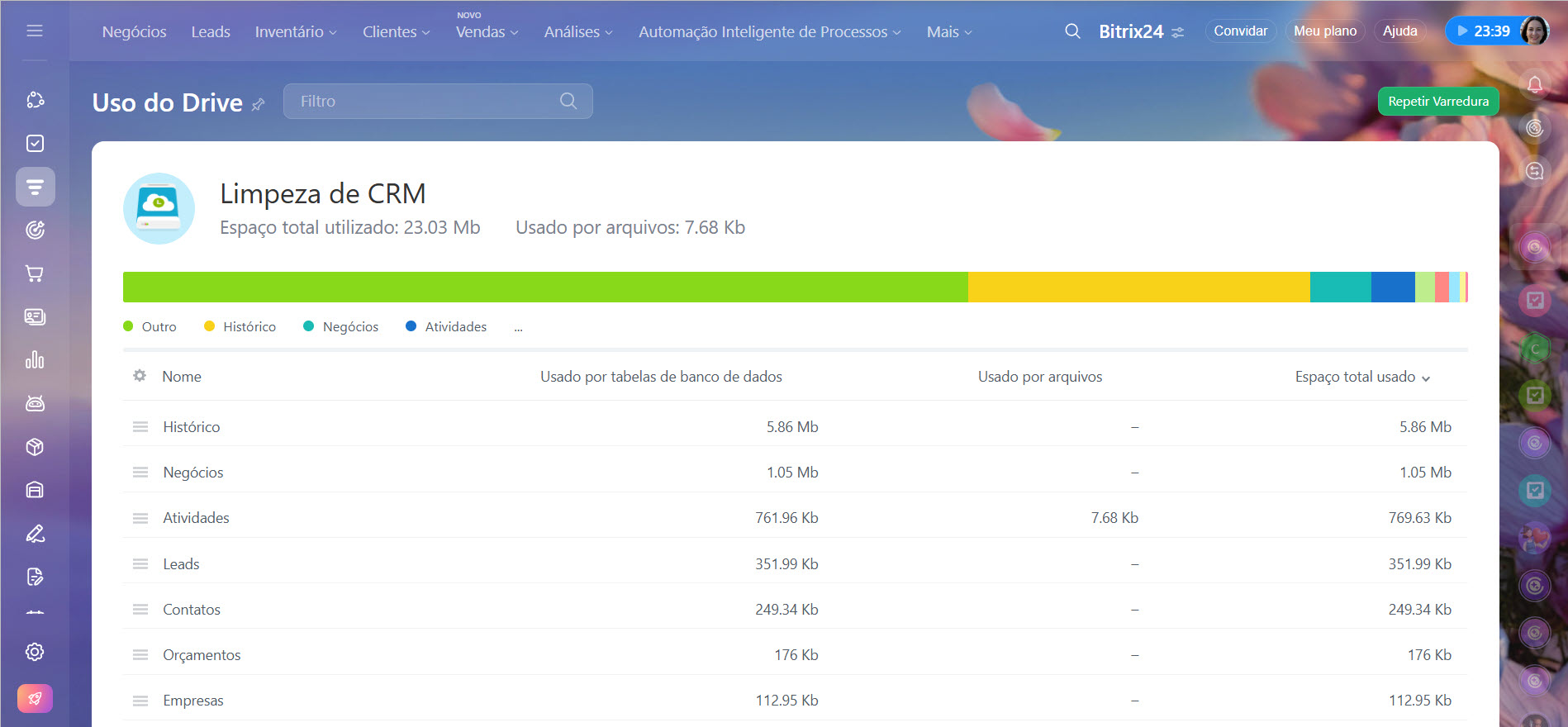Image resolution: width=1568 pixels, height=727 pixels.
Task: Toggle Histórico legend item
Action: [x=240, y=327]
